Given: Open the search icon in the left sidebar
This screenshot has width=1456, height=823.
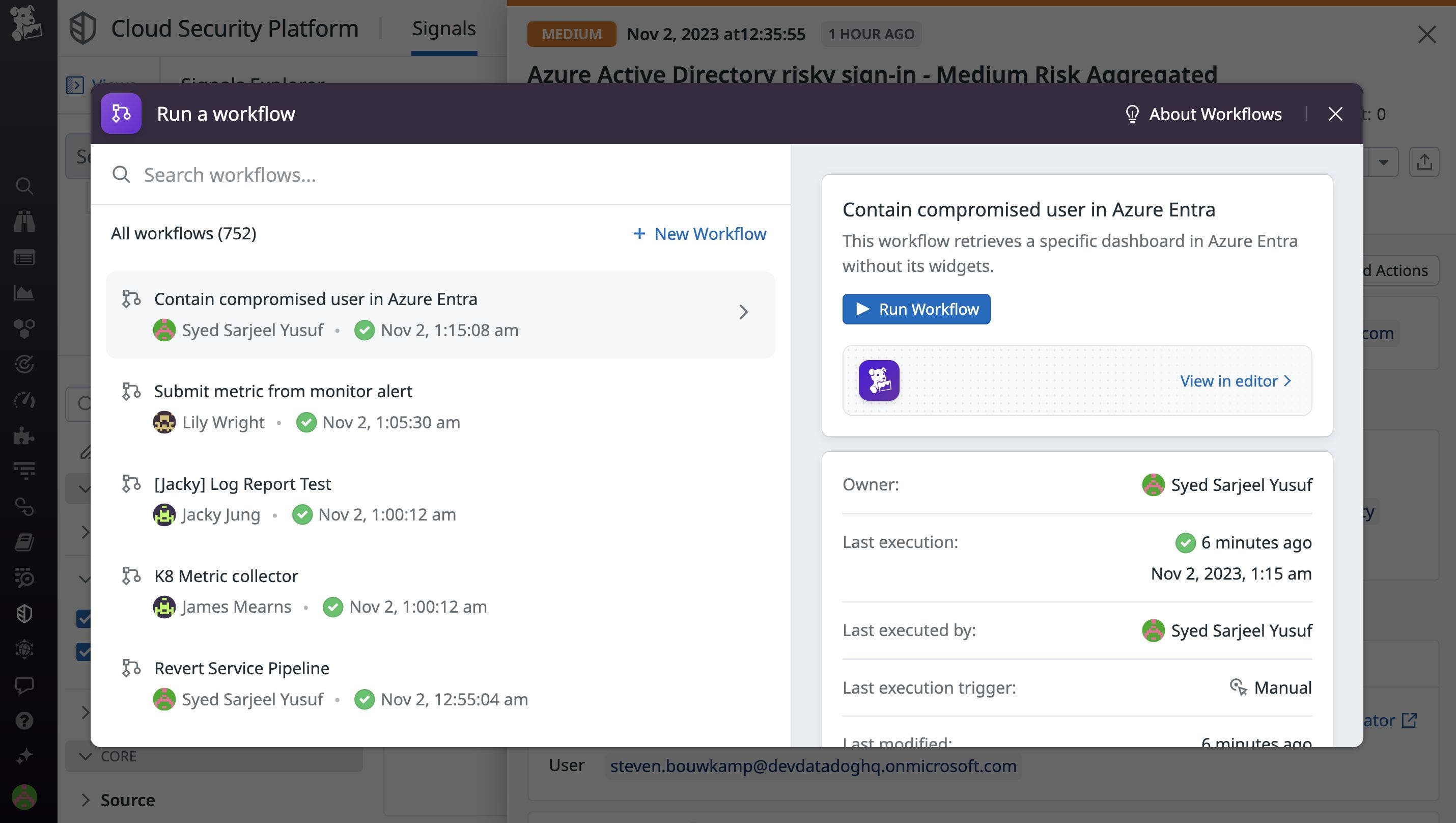Looking at the screenshot, I should pyautogui.click(x=25, y=186).
